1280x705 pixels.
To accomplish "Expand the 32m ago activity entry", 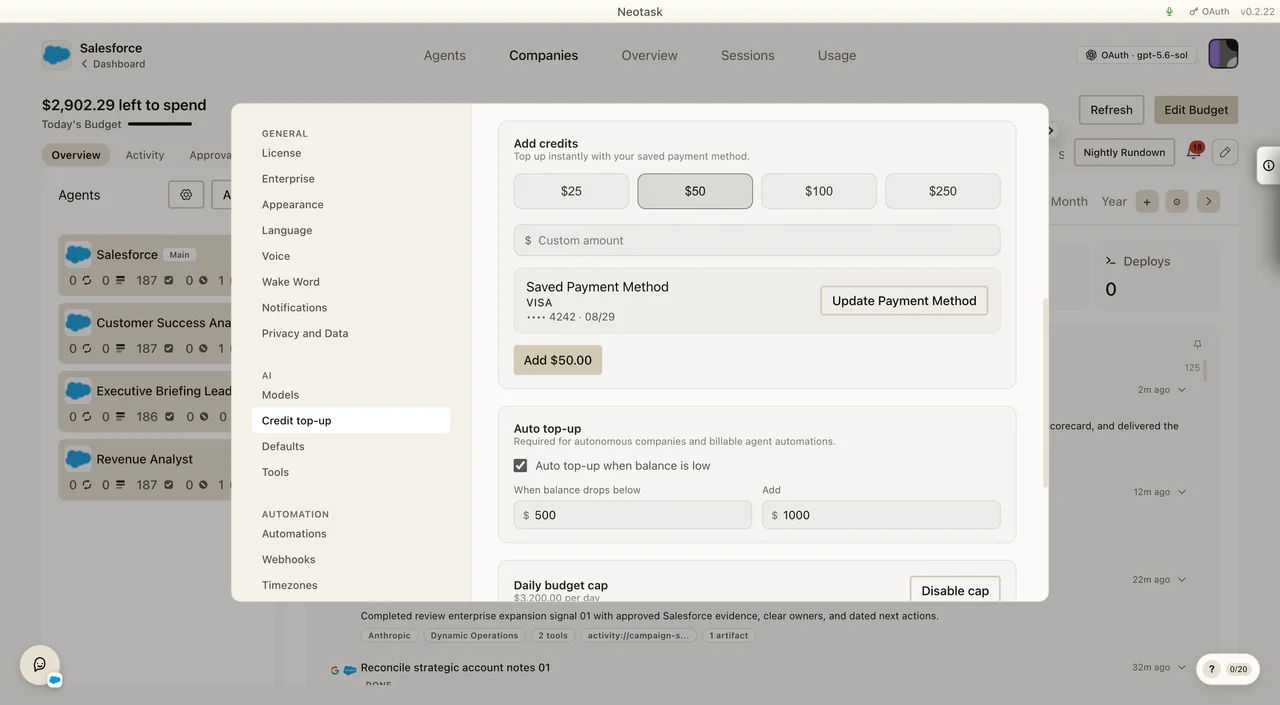I will coord(1182,668).
